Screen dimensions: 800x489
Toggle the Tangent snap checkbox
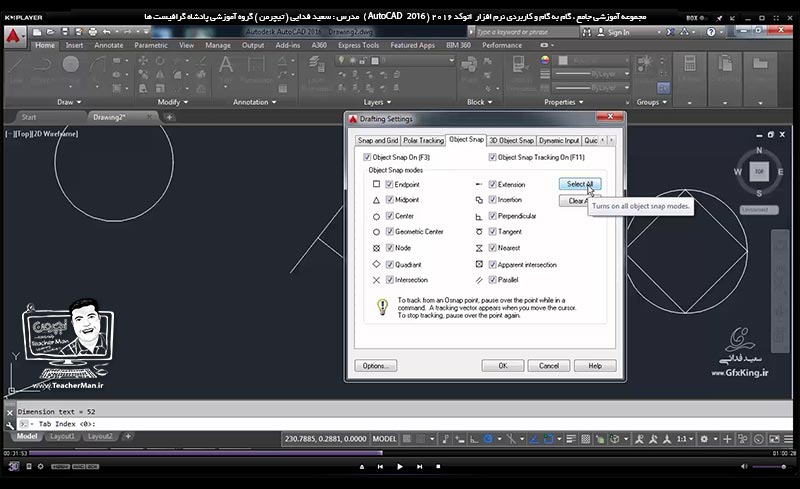click(492, 231)
